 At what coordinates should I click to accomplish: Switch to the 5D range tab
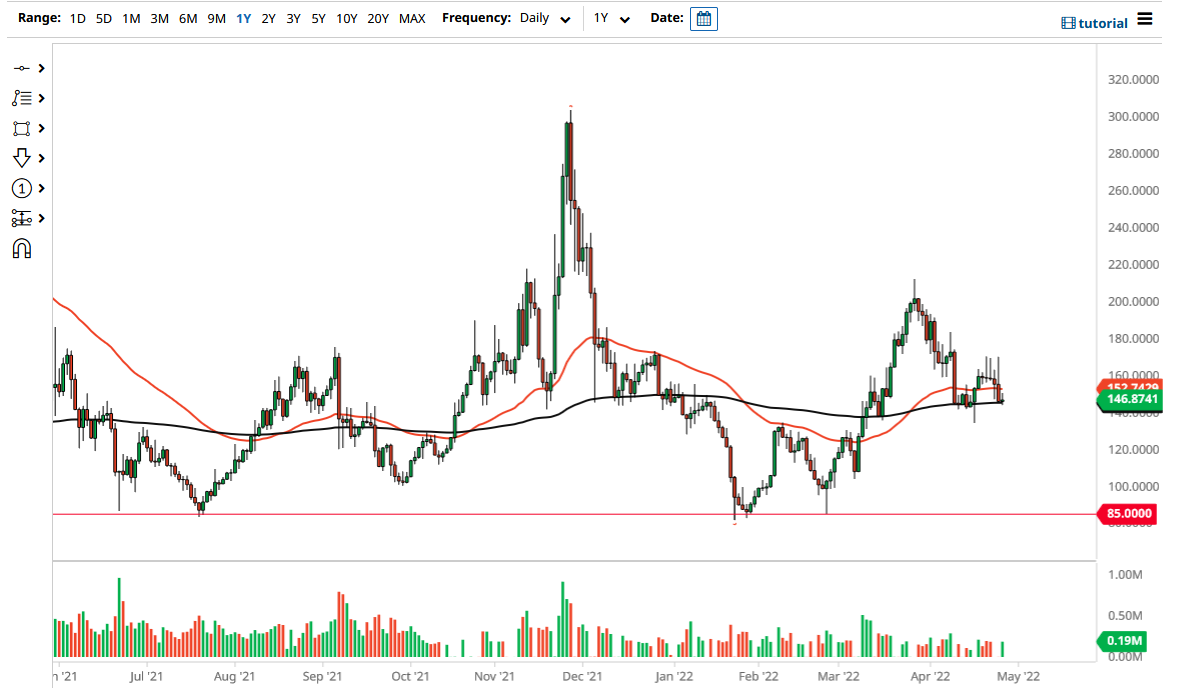tap(103, 18)
